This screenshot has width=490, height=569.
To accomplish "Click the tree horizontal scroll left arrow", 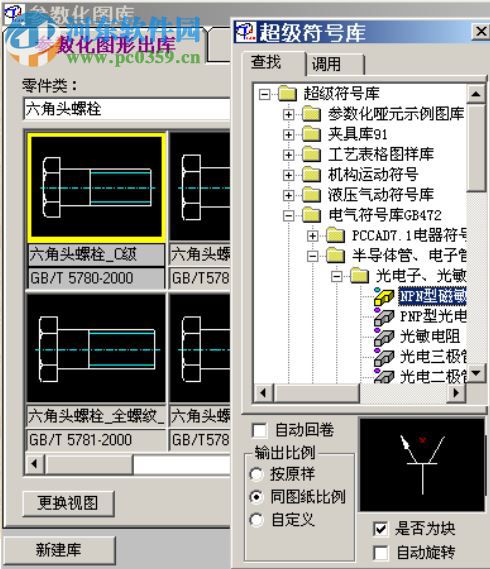I will (264, 393).
